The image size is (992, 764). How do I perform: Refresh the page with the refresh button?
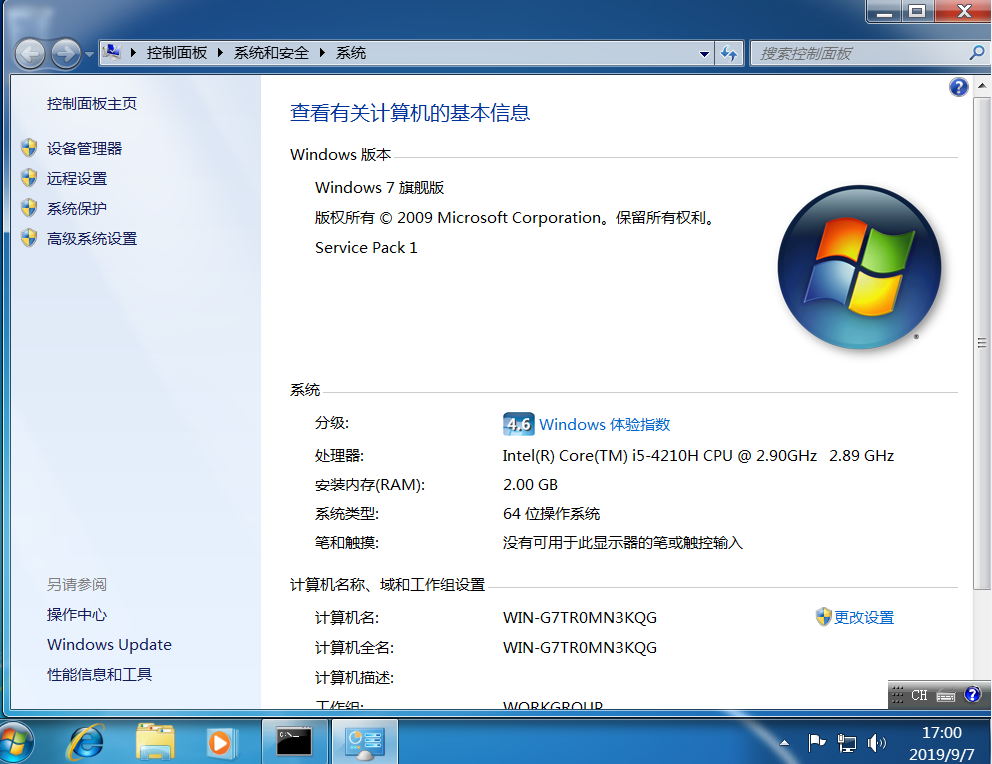pos(729,54)
